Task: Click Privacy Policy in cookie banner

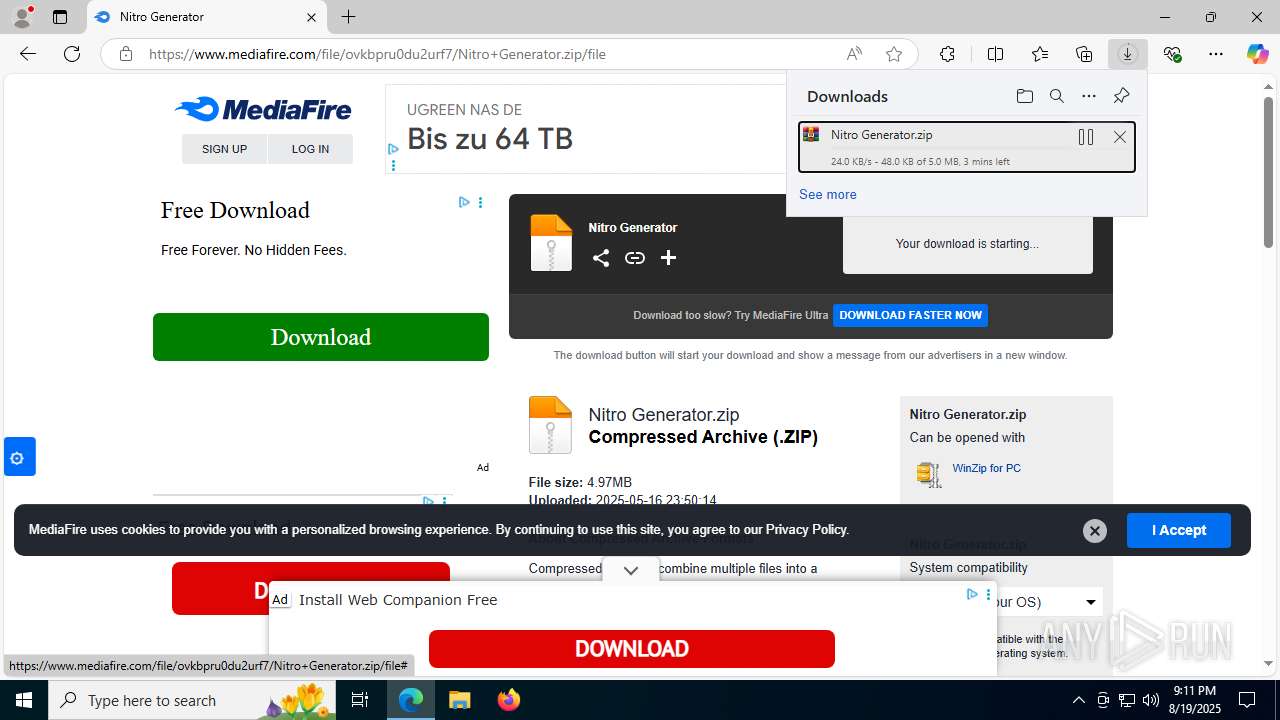Action: [807, 530]
